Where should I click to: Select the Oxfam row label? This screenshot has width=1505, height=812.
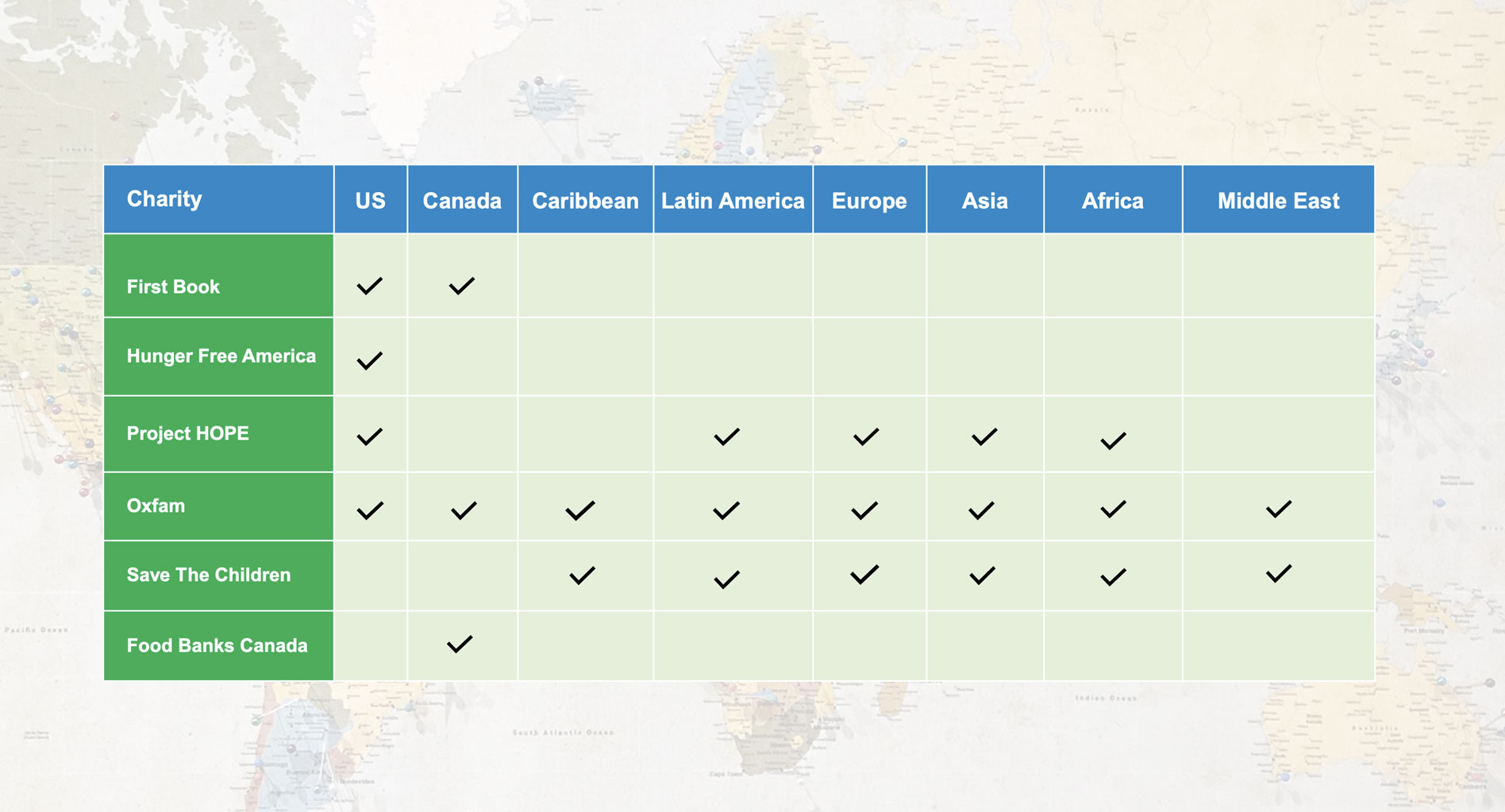pyautogui.click(x=156, y=506)
